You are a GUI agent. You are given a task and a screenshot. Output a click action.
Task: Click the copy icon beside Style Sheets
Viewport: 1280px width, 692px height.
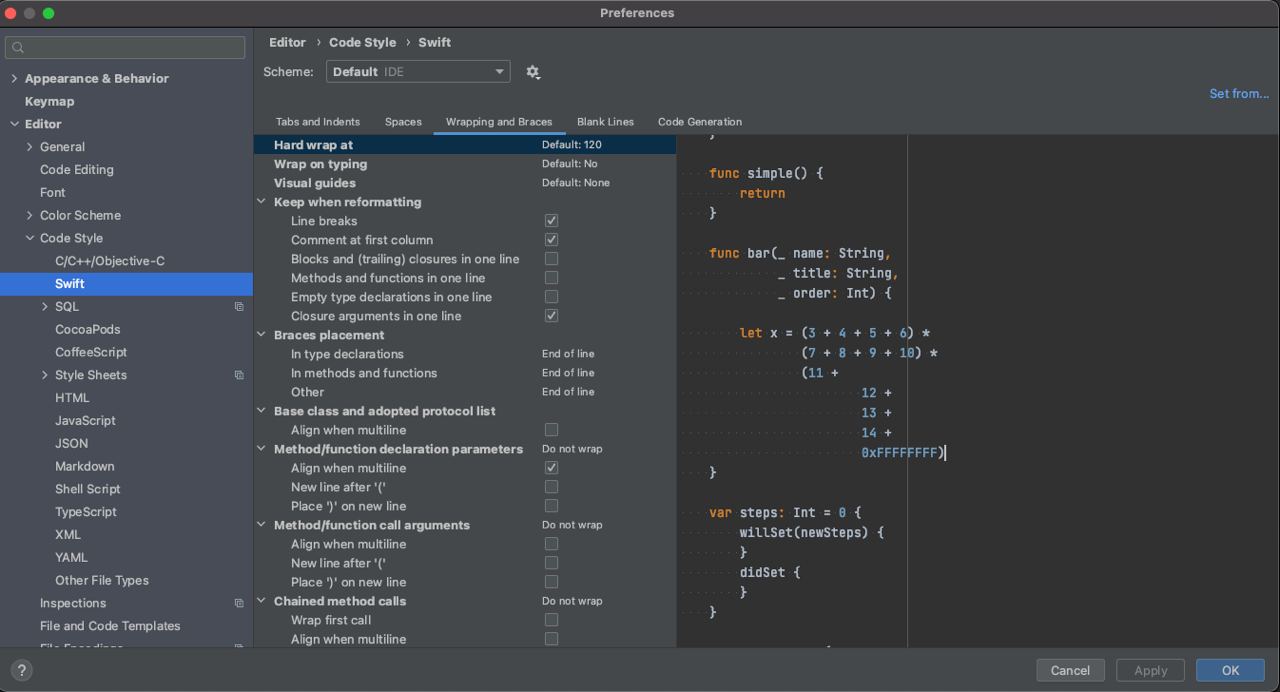(x=239, y=375)
